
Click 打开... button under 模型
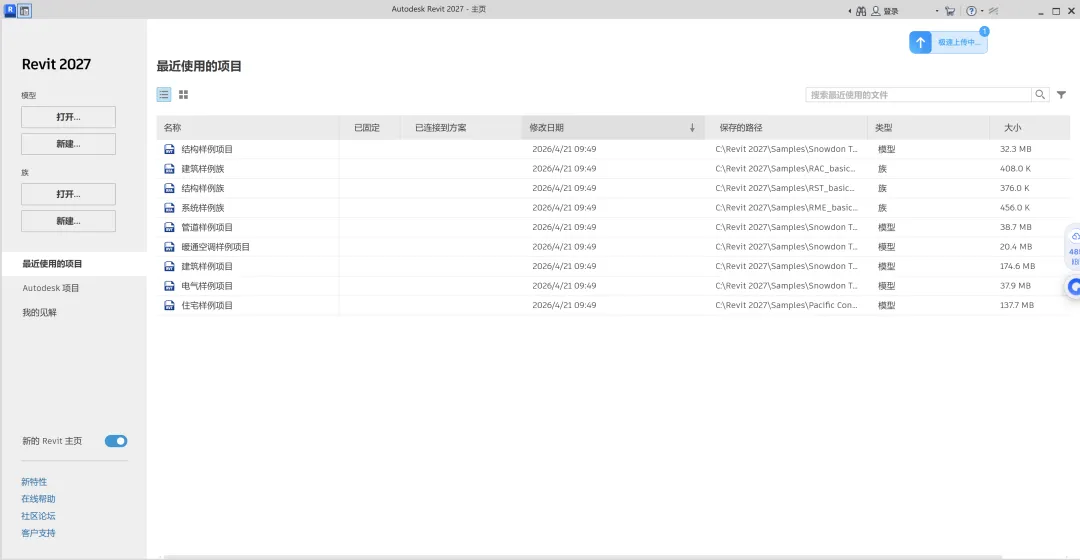coord(68,117)
